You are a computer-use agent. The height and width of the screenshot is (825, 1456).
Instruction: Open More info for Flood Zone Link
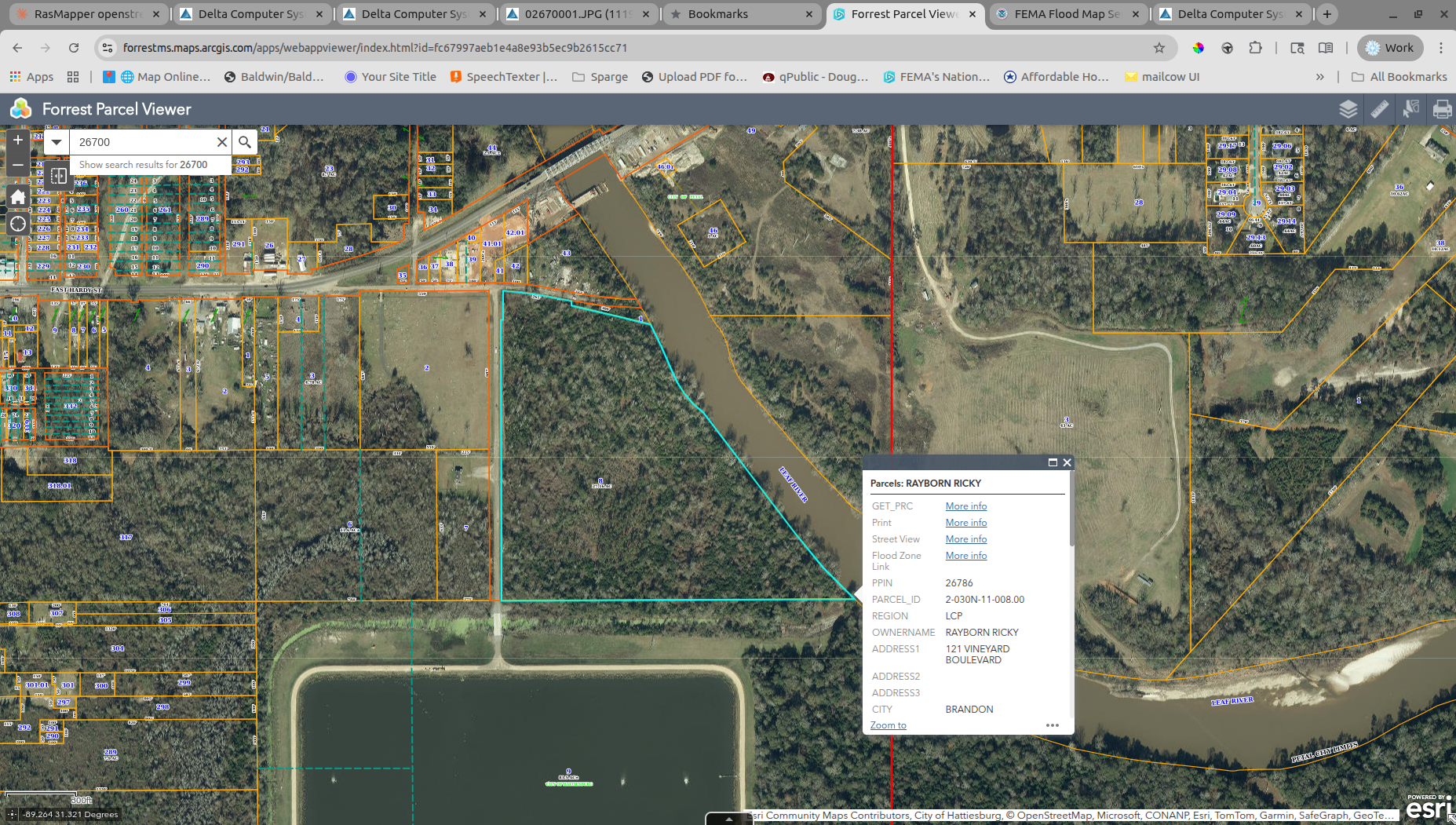point(965,555)
